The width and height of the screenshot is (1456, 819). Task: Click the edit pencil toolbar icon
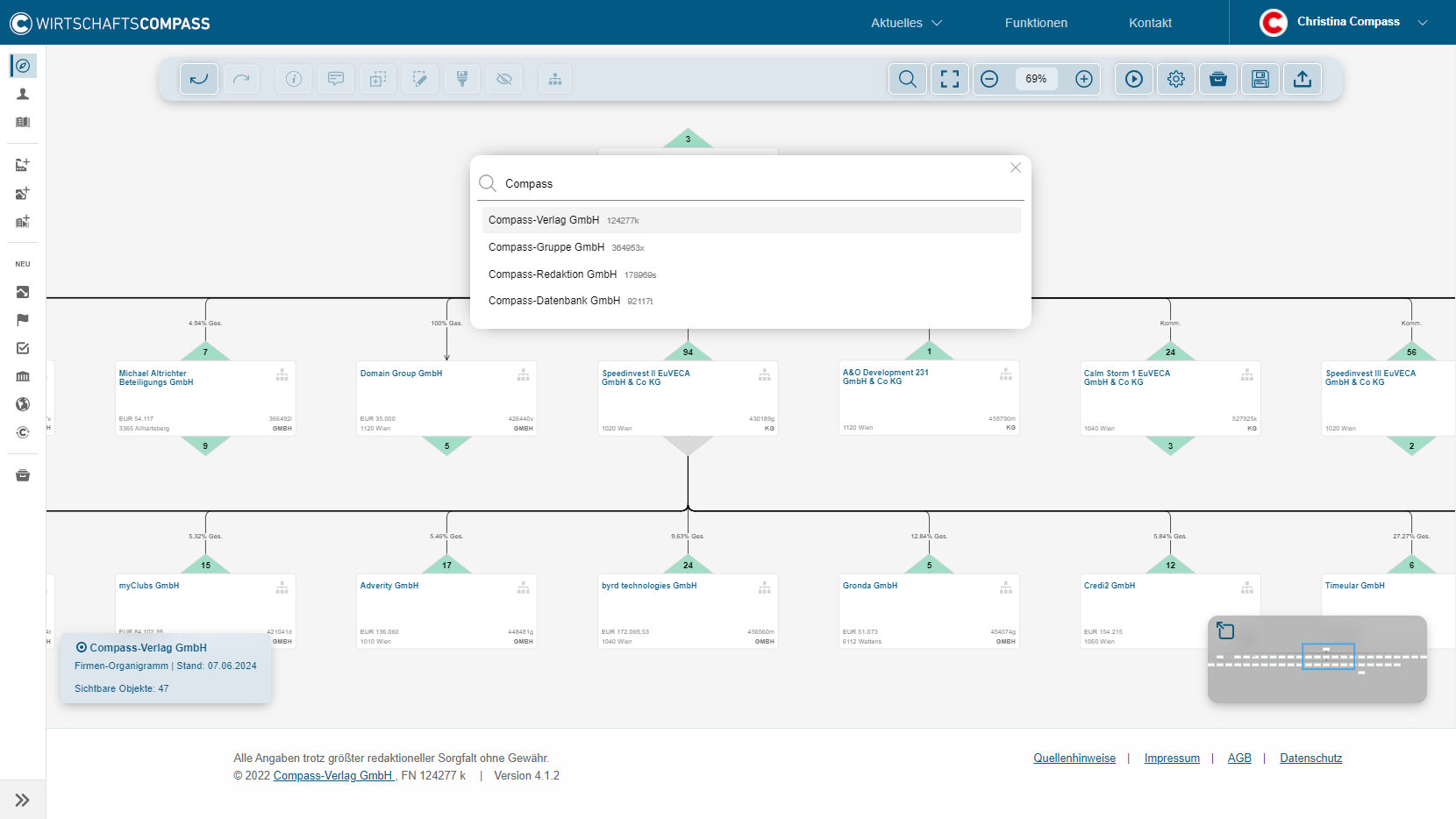point(420,79)
